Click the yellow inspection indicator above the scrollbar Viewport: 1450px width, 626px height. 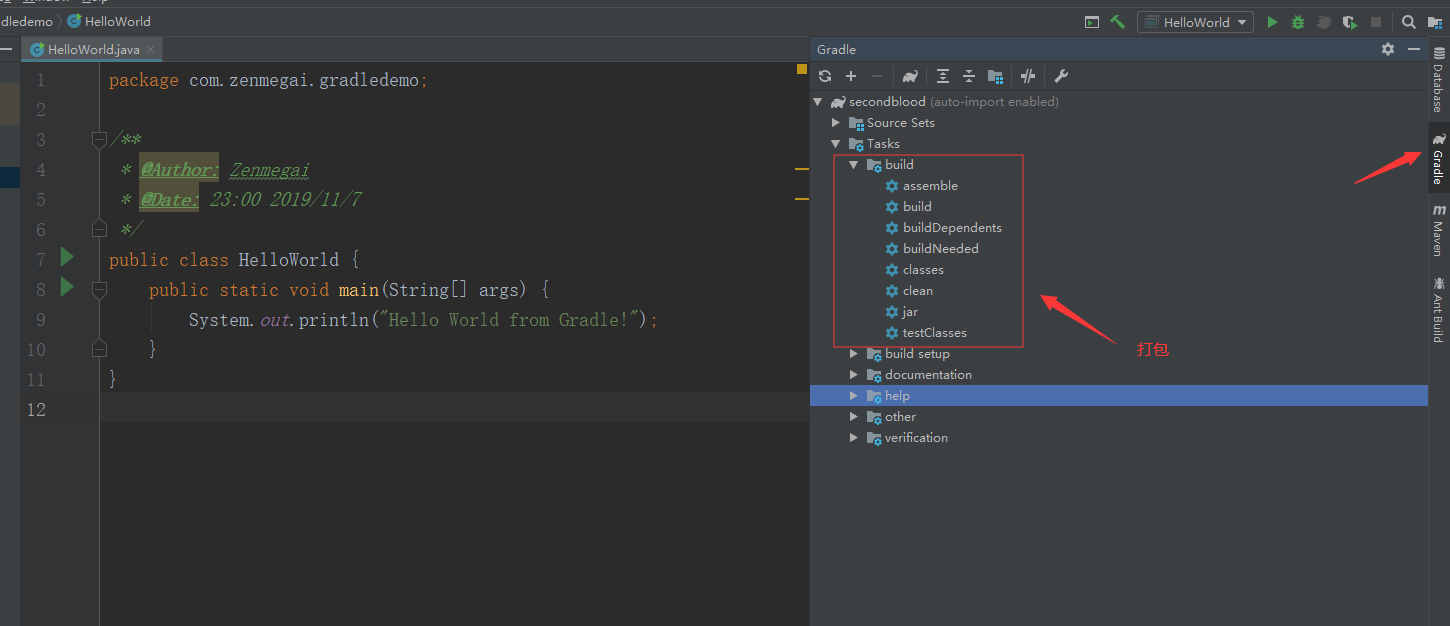tap(802, 69)
